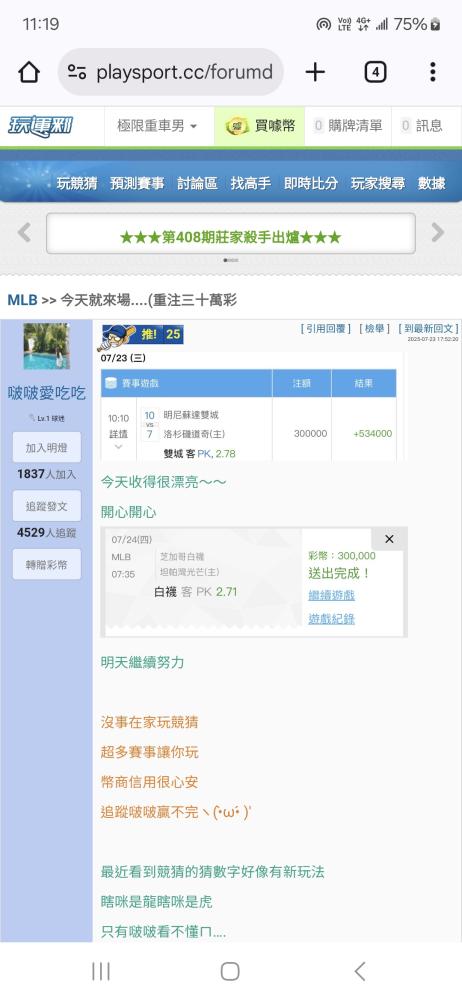Tap Android home button
Viewport: 462px width, 1000px height.
tap(230, 971)
